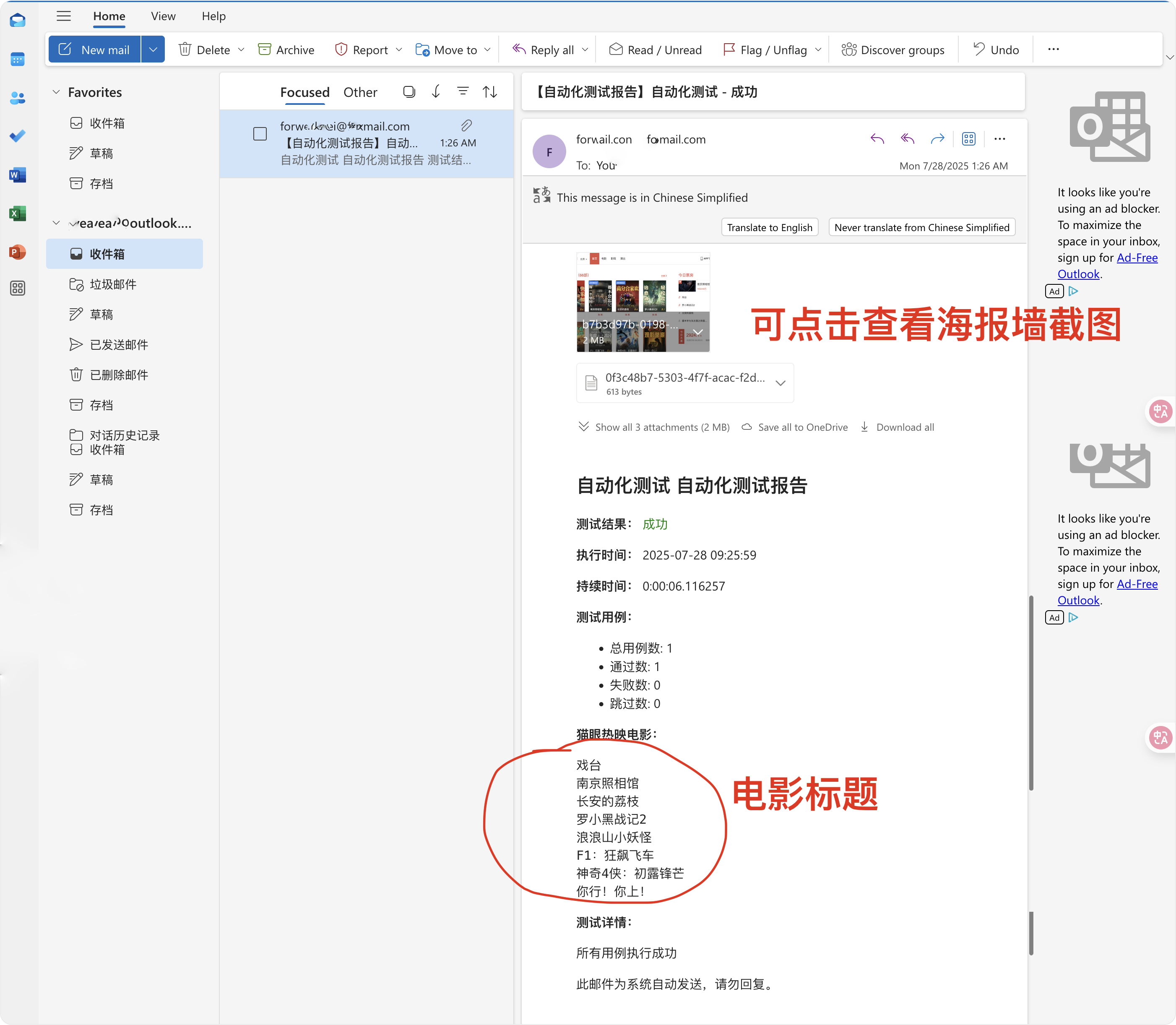
Task: Open the More apps grid icon
Action: point(18,288)
